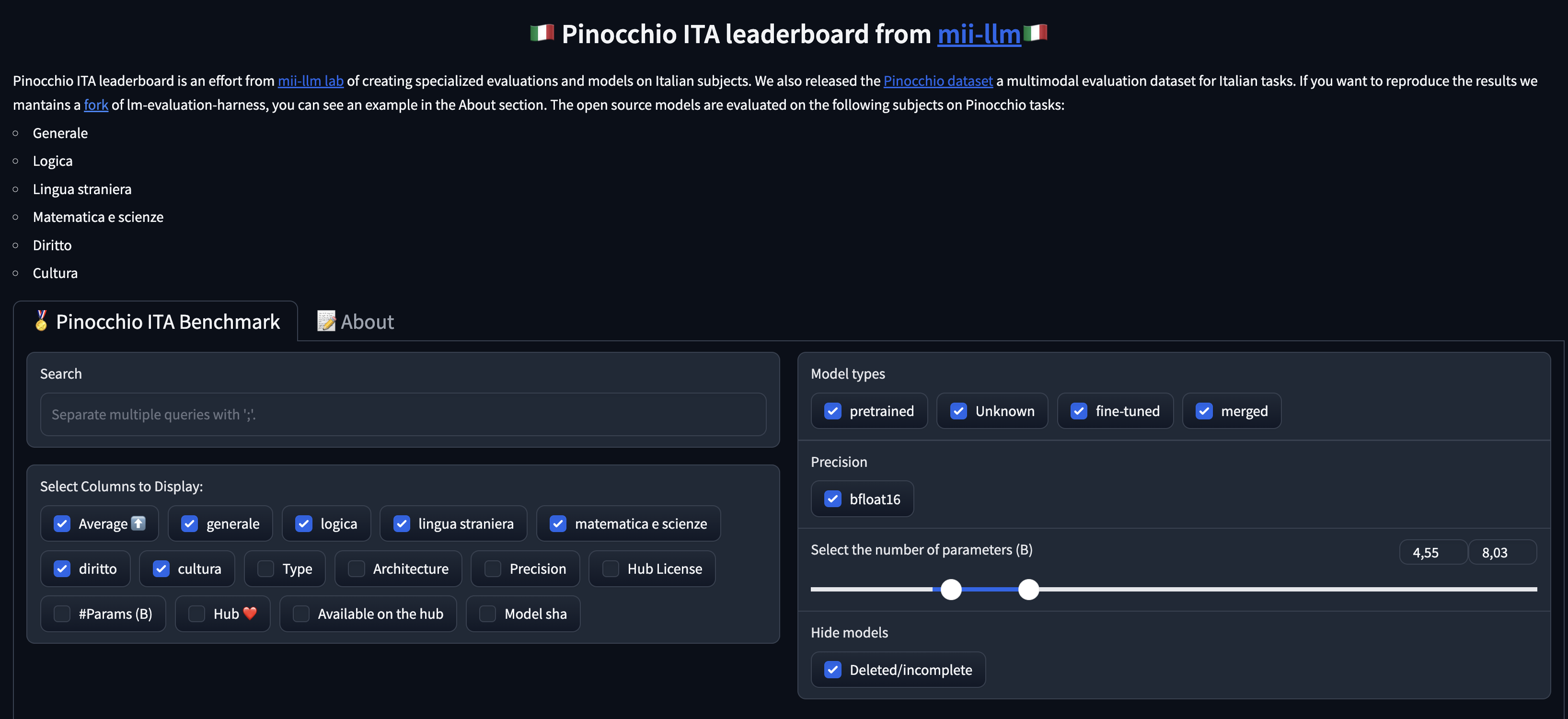This screenshot has height=719, width=1568.
Task: Click the search queries input field
Action: [403, 415]
